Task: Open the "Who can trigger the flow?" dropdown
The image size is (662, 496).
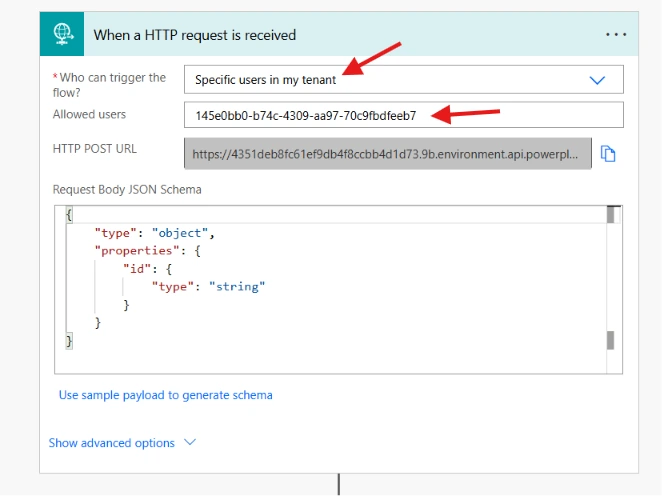Action: [404, 79]
